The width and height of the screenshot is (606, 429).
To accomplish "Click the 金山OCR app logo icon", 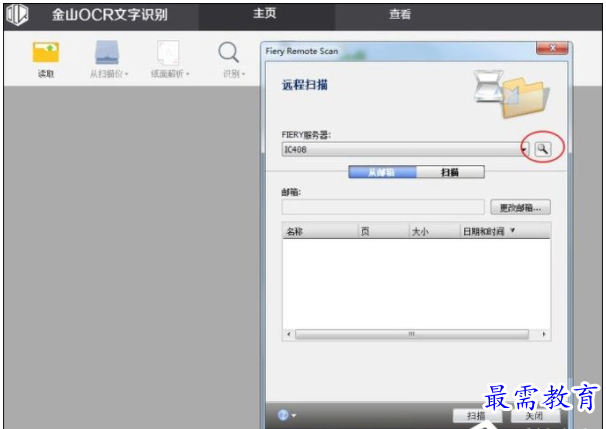I will coord(17,15).
